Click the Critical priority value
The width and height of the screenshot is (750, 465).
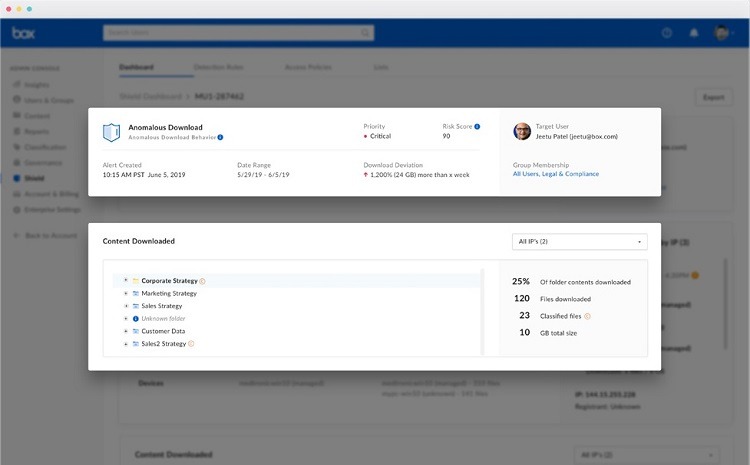[380, 136]
